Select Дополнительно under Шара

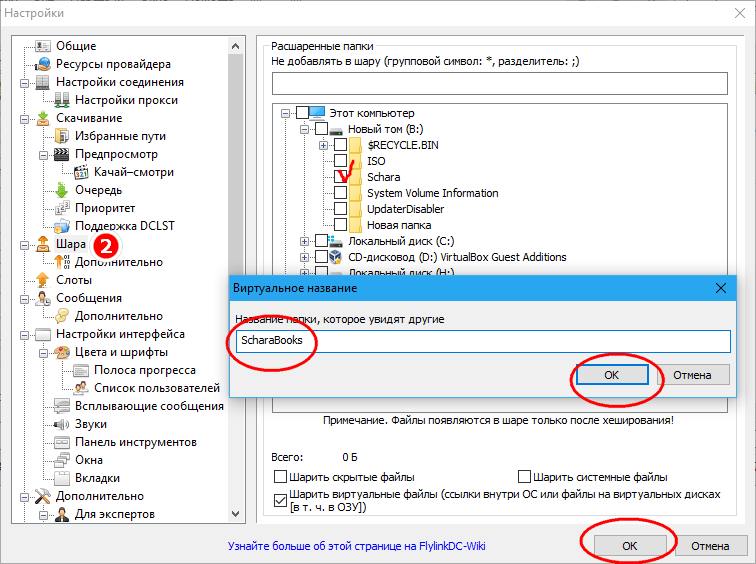pyautogui.click(x=119, y=262)
